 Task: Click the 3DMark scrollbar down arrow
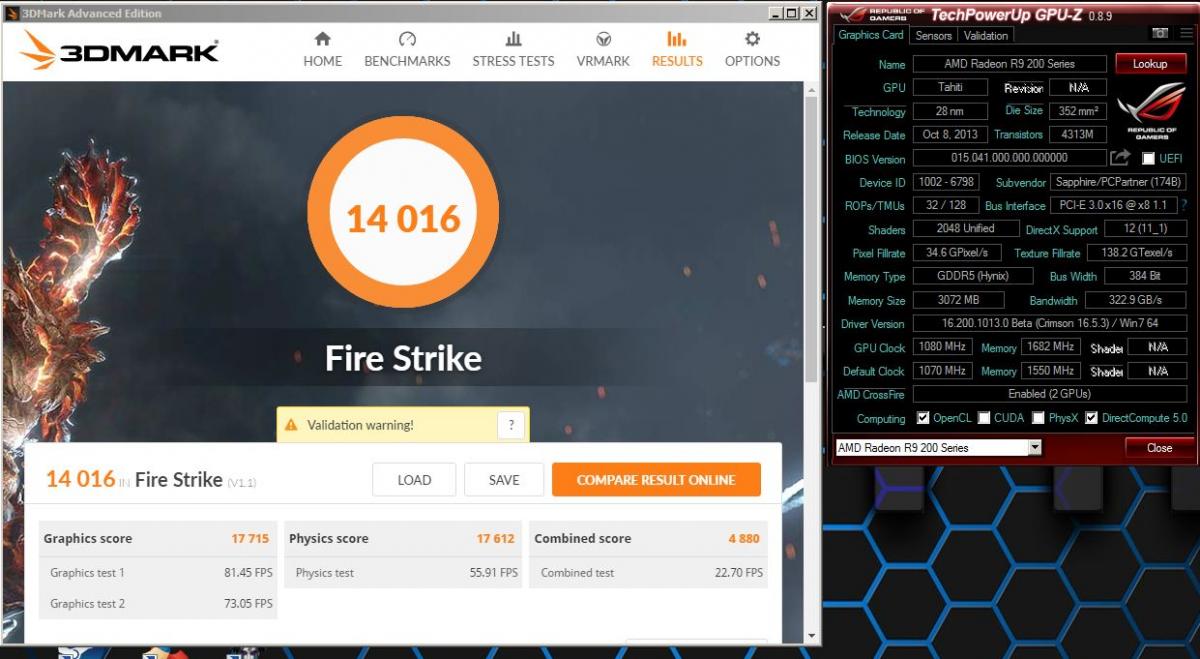click(x=811, y=635)
